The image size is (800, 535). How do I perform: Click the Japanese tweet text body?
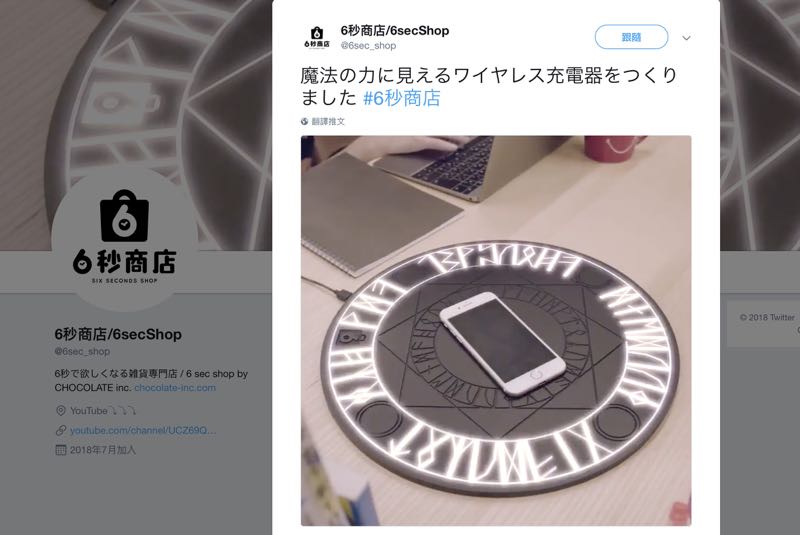488,86
